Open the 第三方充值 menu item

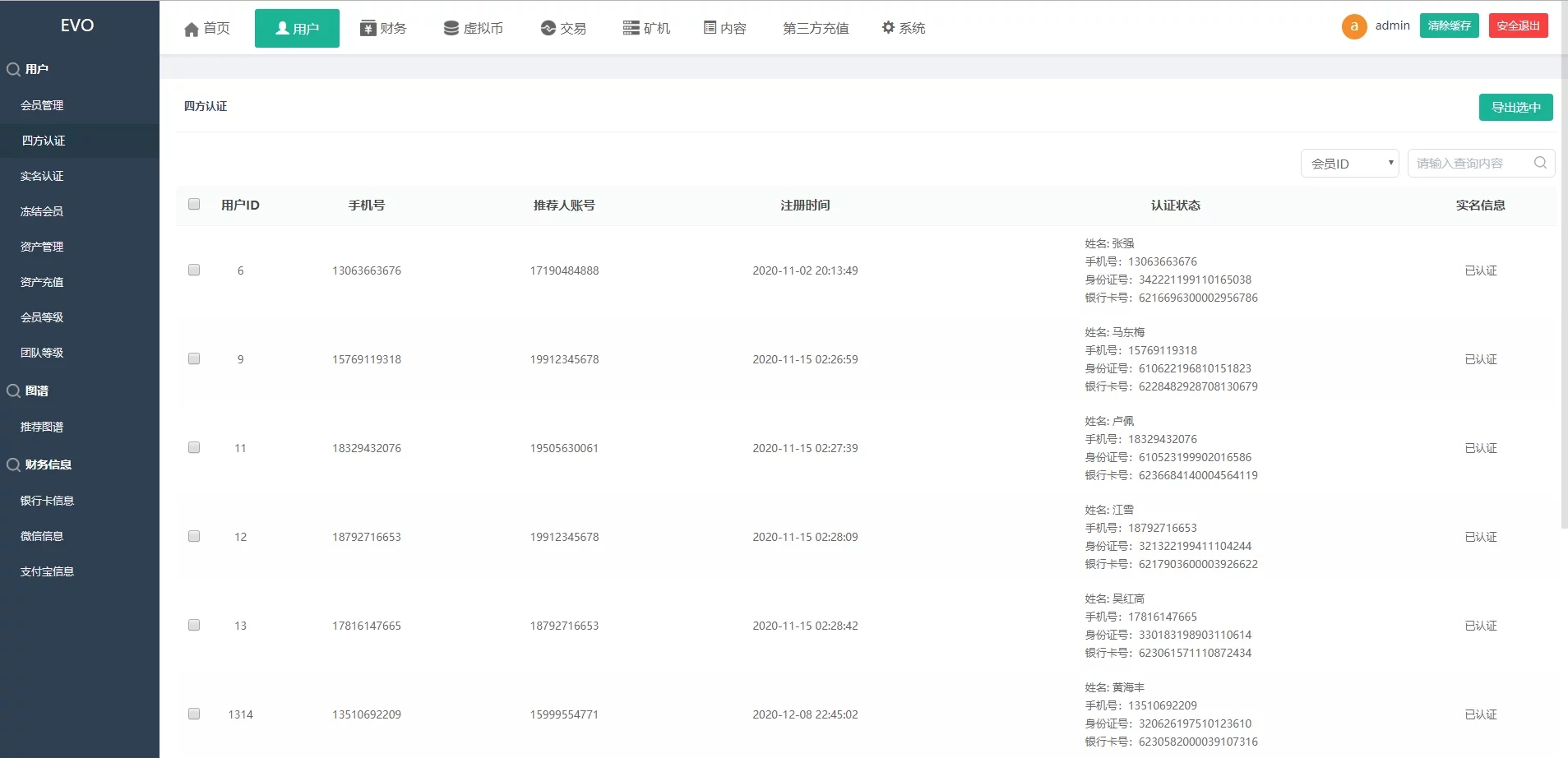815,27
